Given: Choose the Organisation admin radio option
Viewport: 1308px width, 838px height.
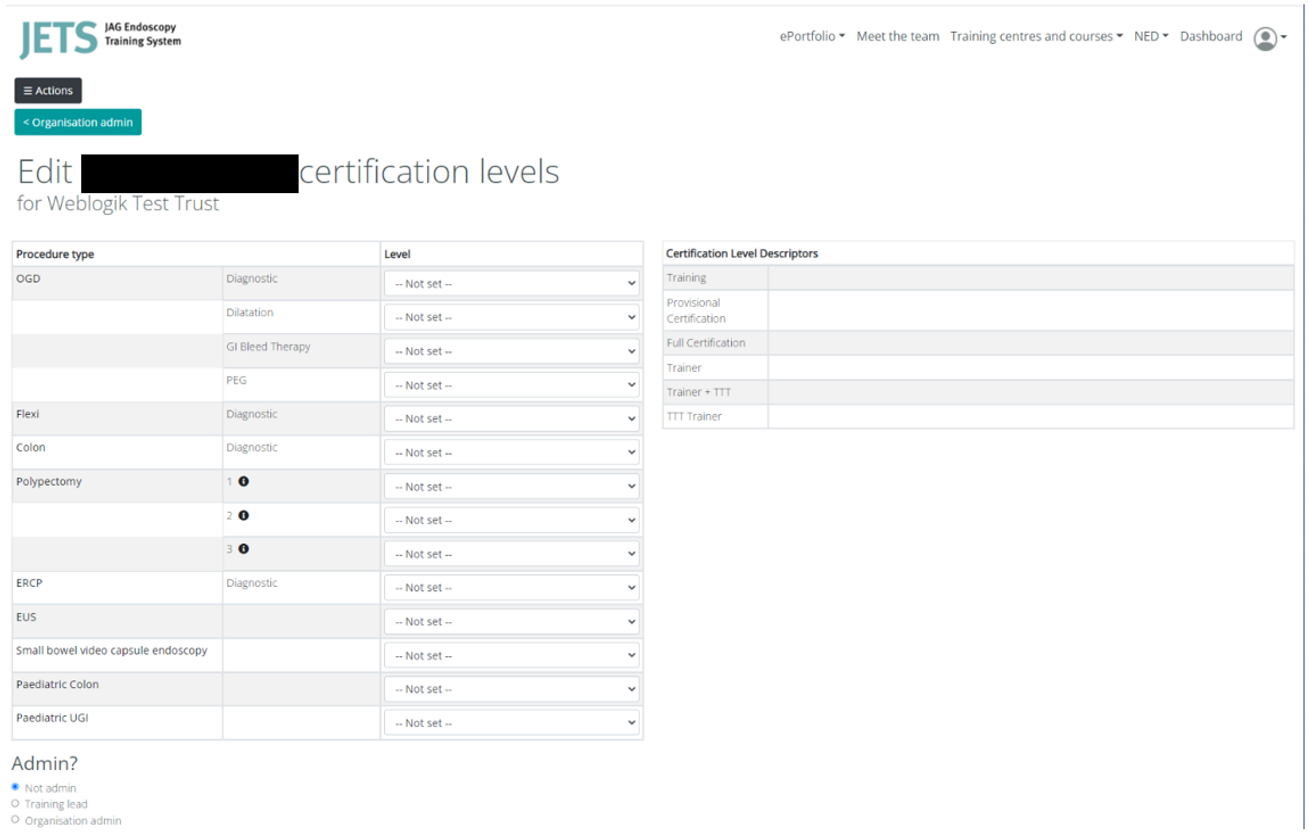Looking at the screenshot, I should tap(15, 820).
